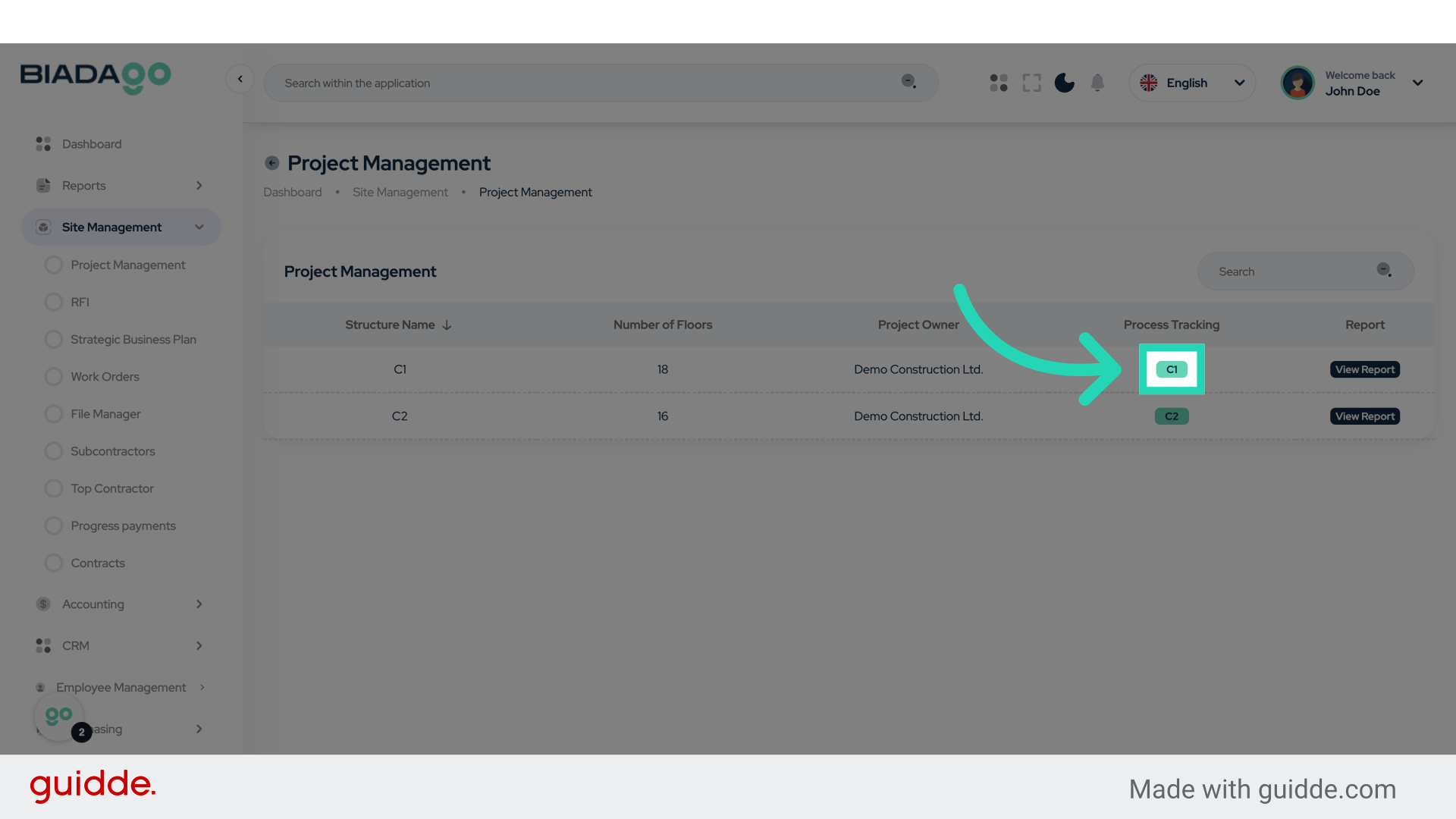Open the CRM menu item

(x=76, y=646)
